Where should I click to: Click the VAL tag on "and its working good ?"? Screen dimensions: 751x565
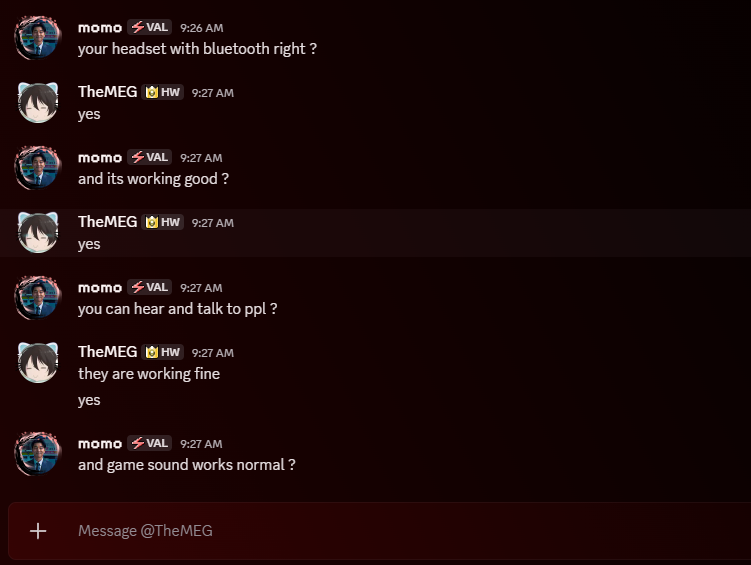(x=149, y=157)
